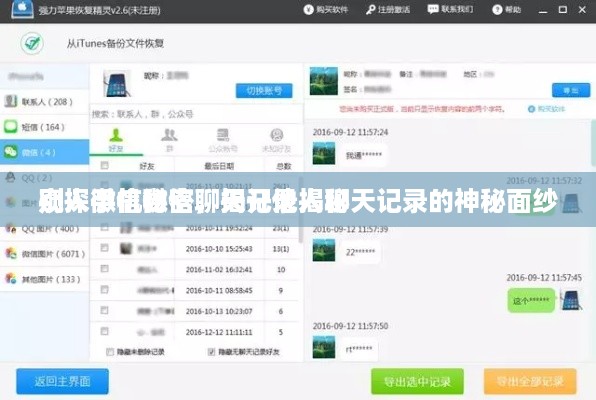Switch to the 好友 friends tab

click(116, 140)
